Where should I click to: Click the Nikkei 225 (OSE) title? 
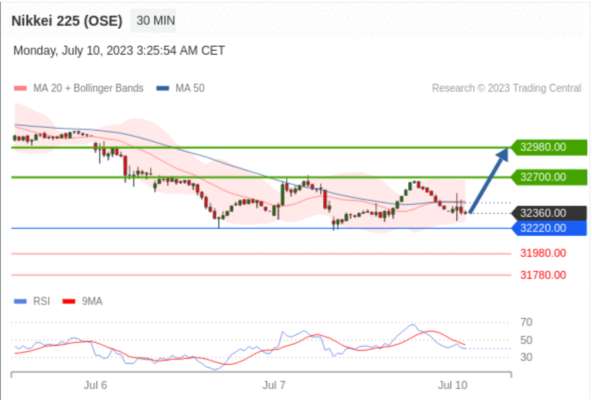tap(67, 21)
